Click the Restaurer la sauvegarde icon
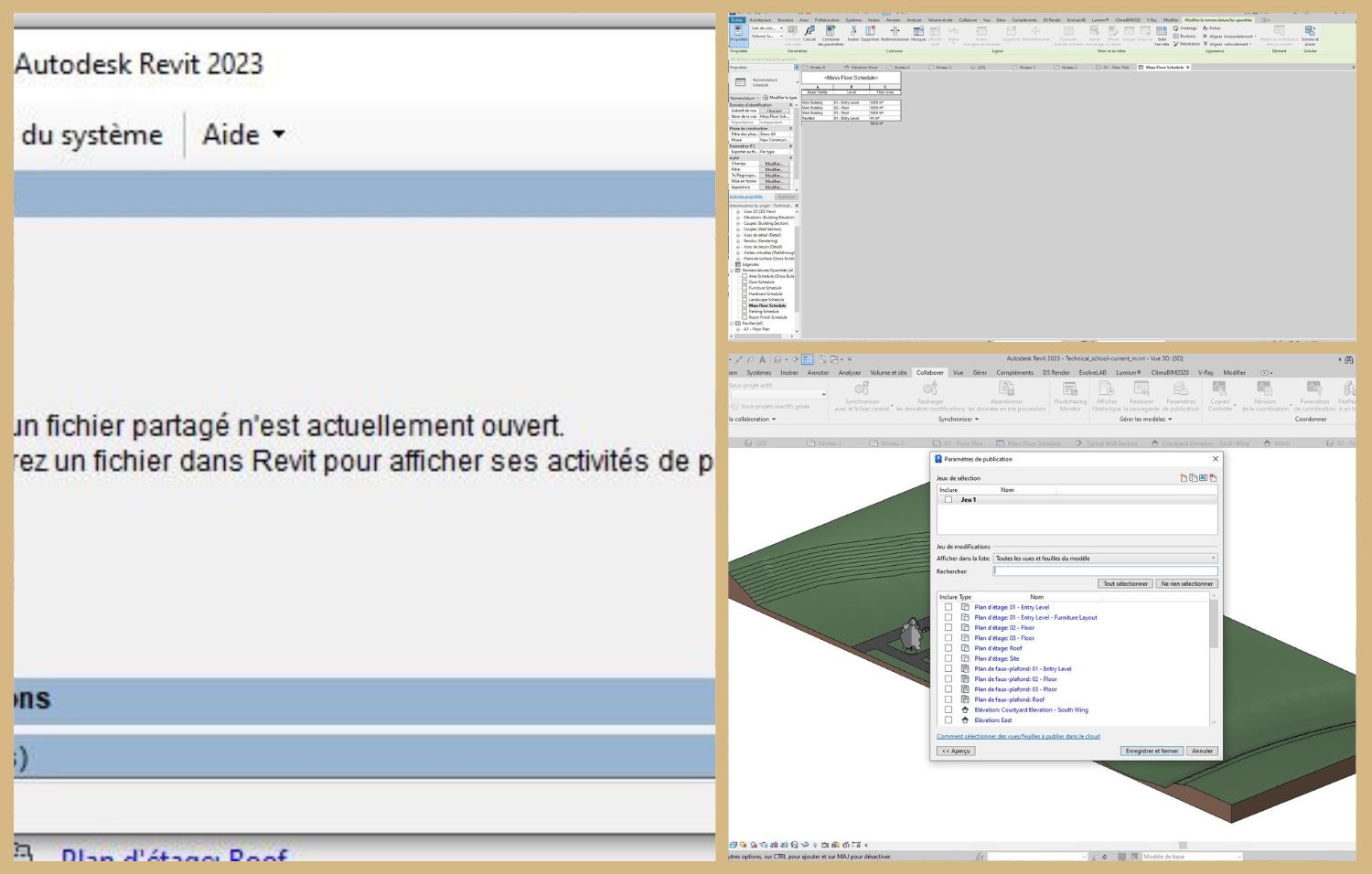This screenshot has height=874, width=1372. tap(1142, 396)
